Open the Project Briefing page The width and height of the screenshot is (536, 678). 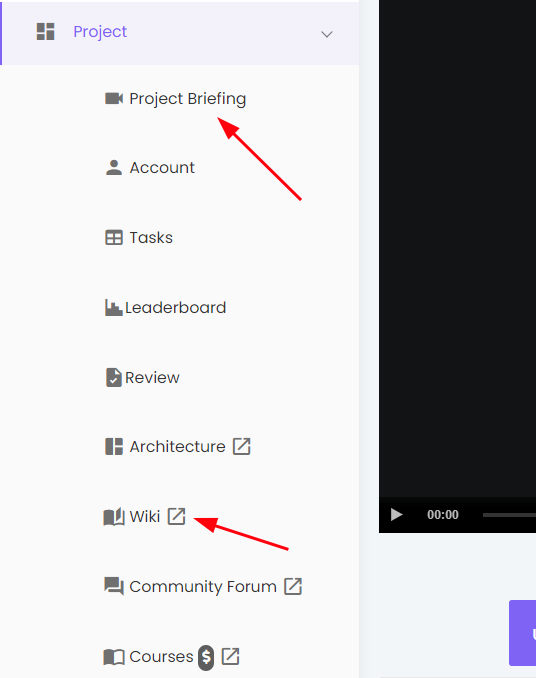[x=188, y=99]
